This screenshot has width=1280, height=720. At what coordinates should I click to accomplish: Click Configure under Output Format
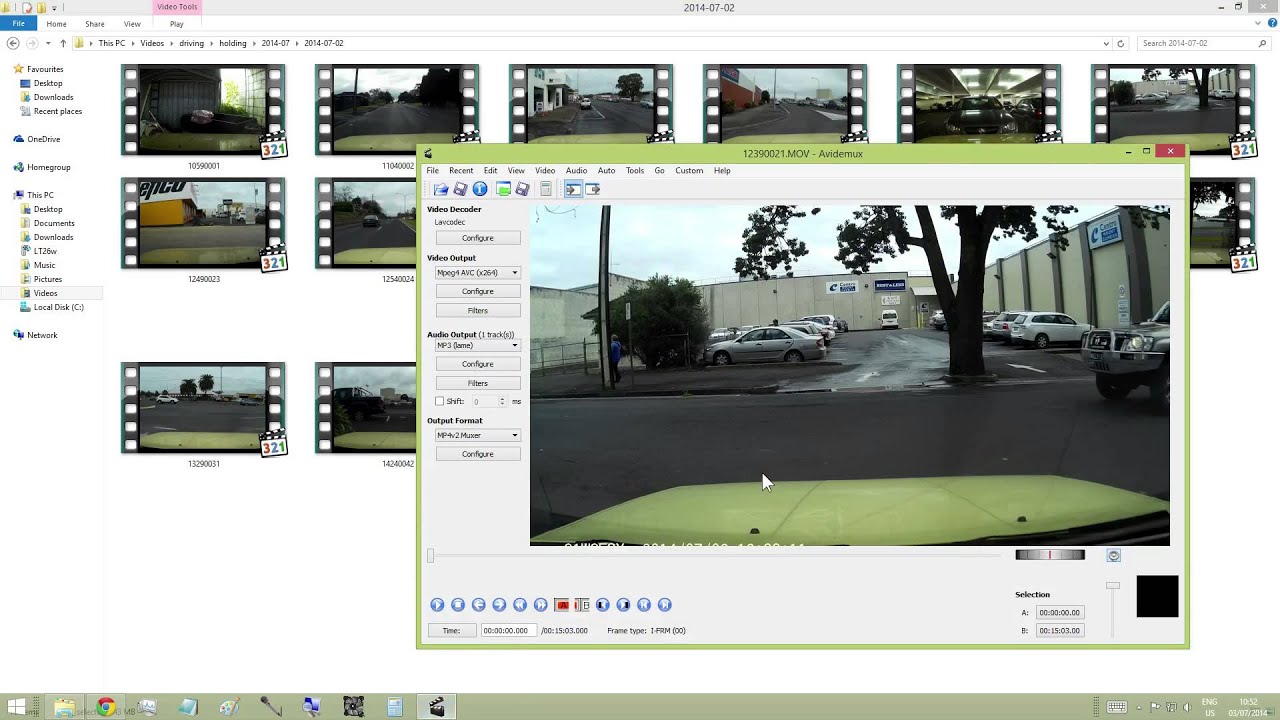coord(478,454)
